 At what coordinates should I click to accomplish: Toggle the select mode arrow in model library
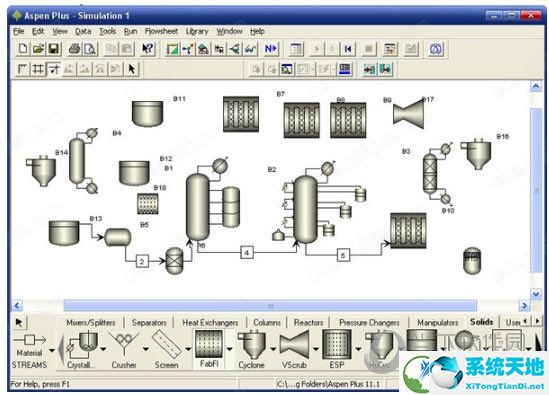[19, 322]
